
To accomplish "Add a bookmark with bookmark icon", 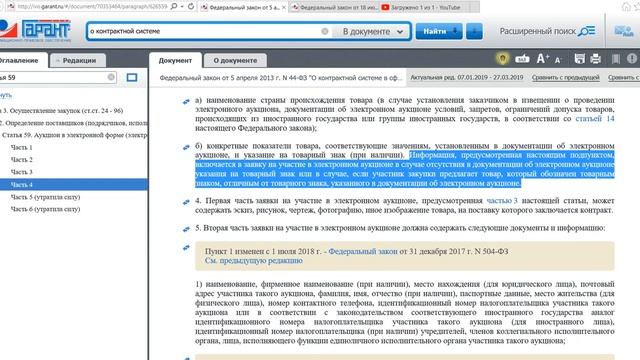I will point(616,59).
